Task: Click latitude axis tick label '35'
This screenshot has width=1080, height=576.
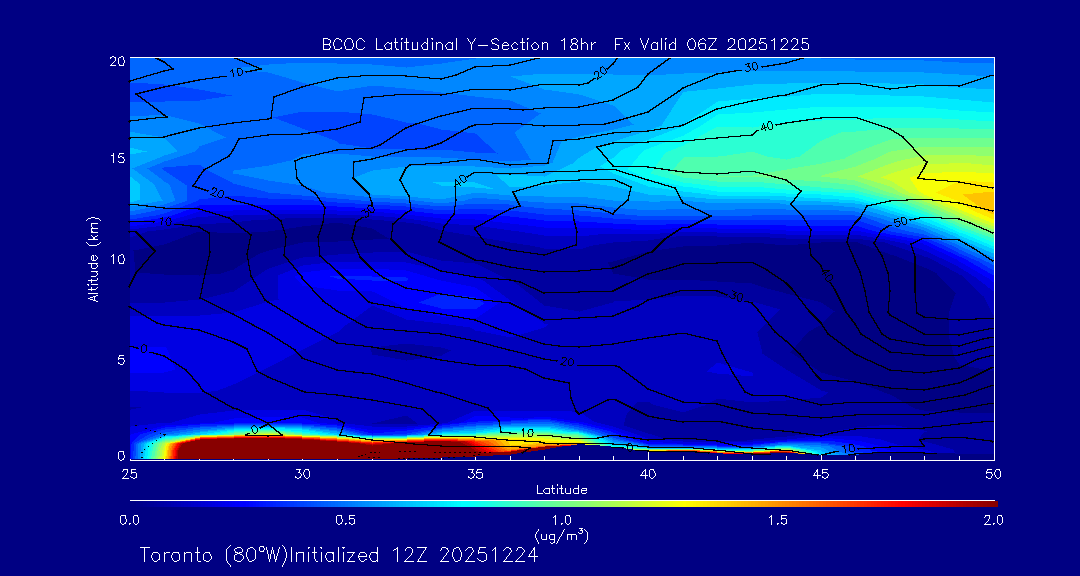Action: tap(475, 473)
